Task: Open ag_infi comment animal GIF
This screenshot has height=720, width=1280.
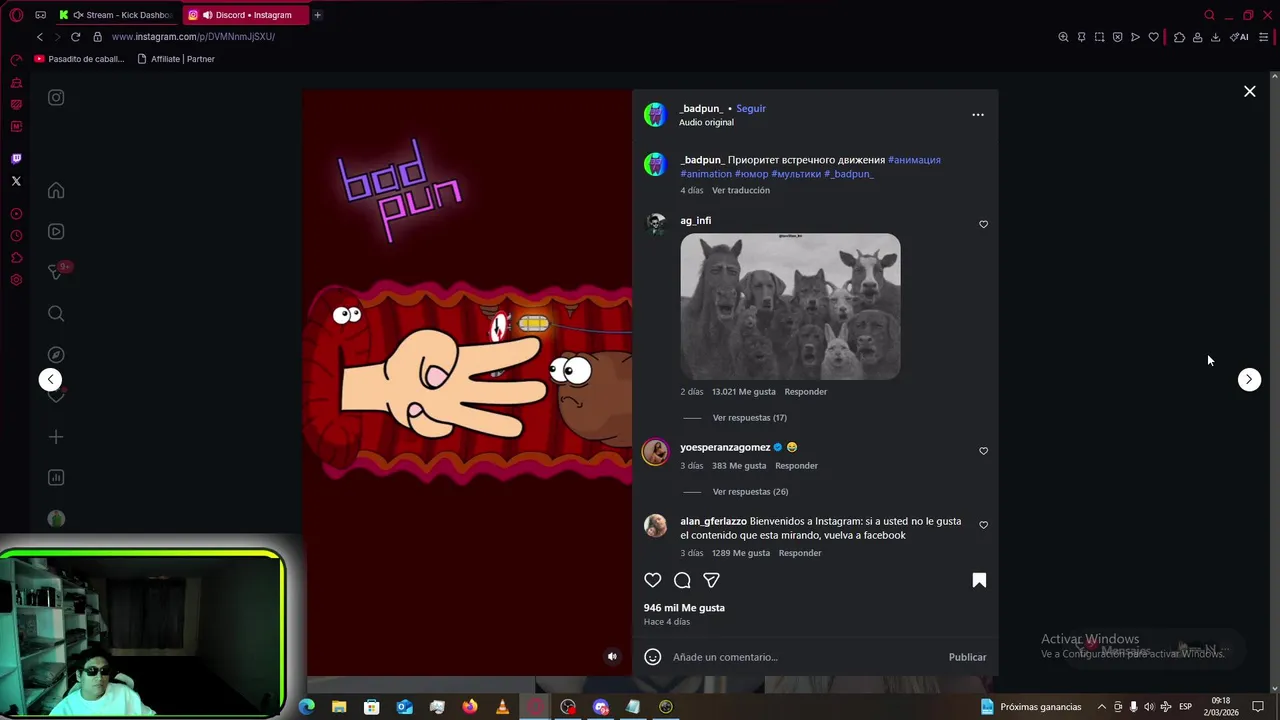Action: point(790,306)
